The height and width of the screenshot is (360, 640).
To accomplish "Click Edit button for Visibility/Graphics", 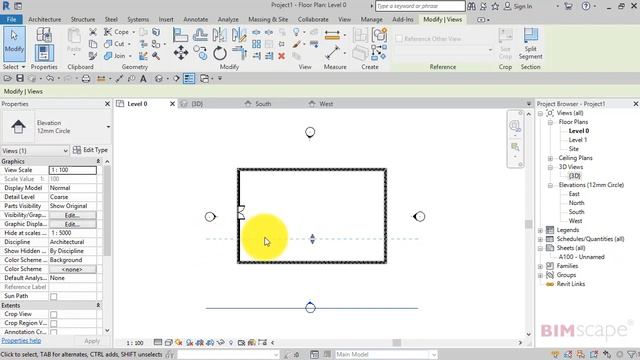I will pyautogui.click(x=73, y=215).
